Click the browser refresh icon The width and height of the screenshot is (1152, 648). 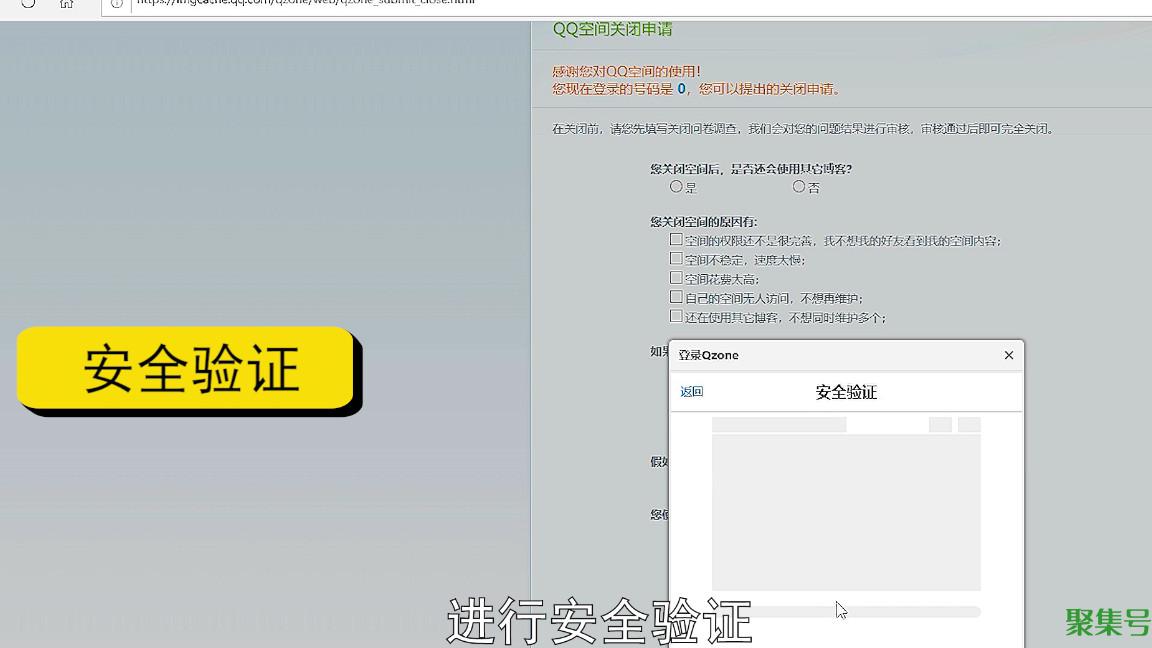pyautogui.click(x=28, y=3)
